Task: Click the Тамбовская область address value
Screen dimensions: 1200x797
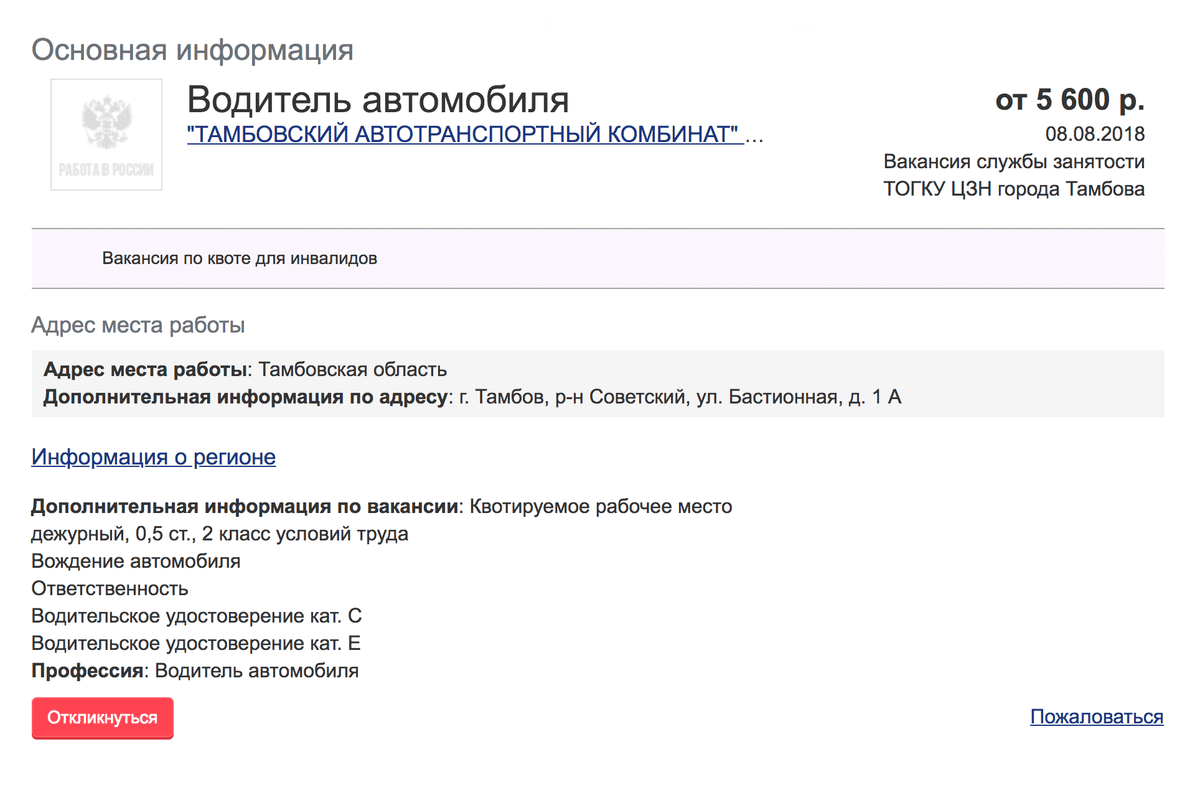Action: (x=353, y=370)
